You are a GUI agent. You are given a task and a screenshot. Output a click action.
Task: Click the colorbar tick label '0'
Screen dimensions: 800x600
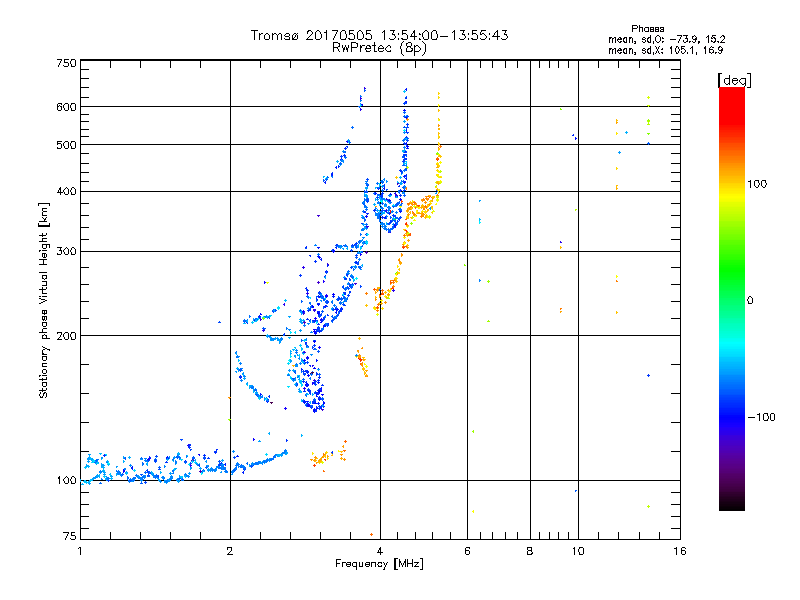(x=750, y=301)
